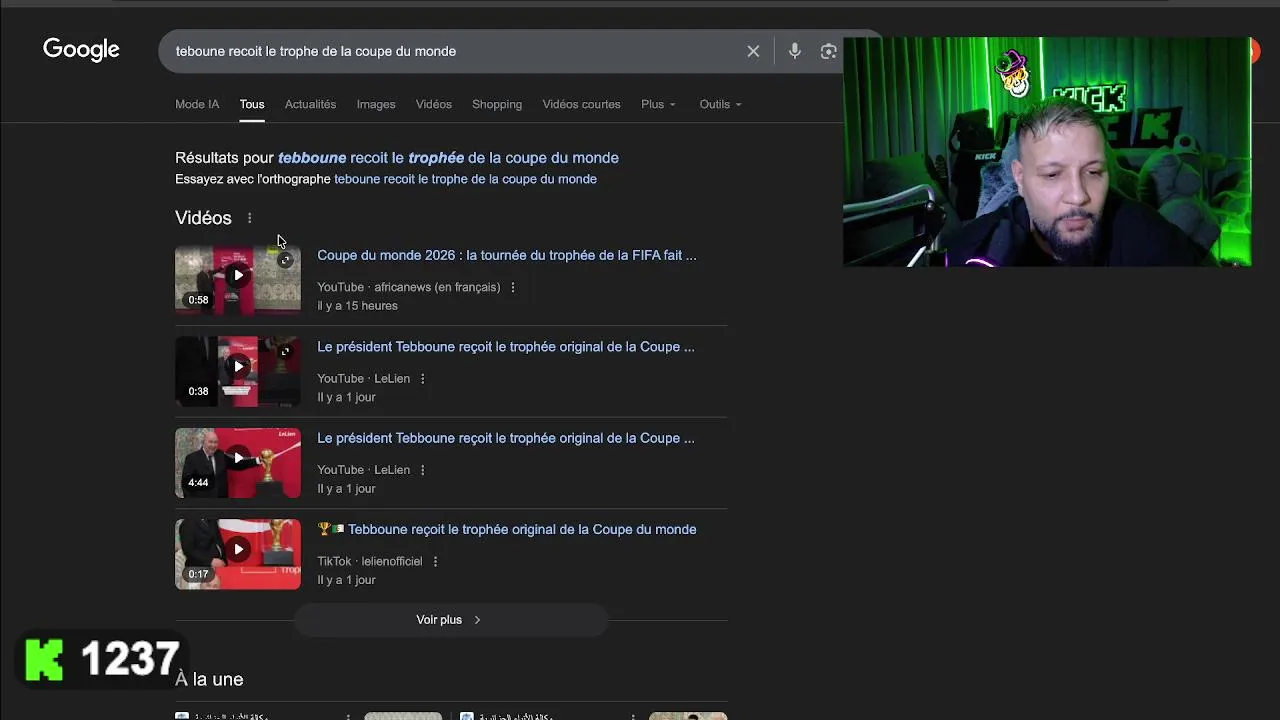Screen dimensions: 1280x720
Task: Open the 4:44 LeLien Tebboune video title link
Action: (506, 438)
